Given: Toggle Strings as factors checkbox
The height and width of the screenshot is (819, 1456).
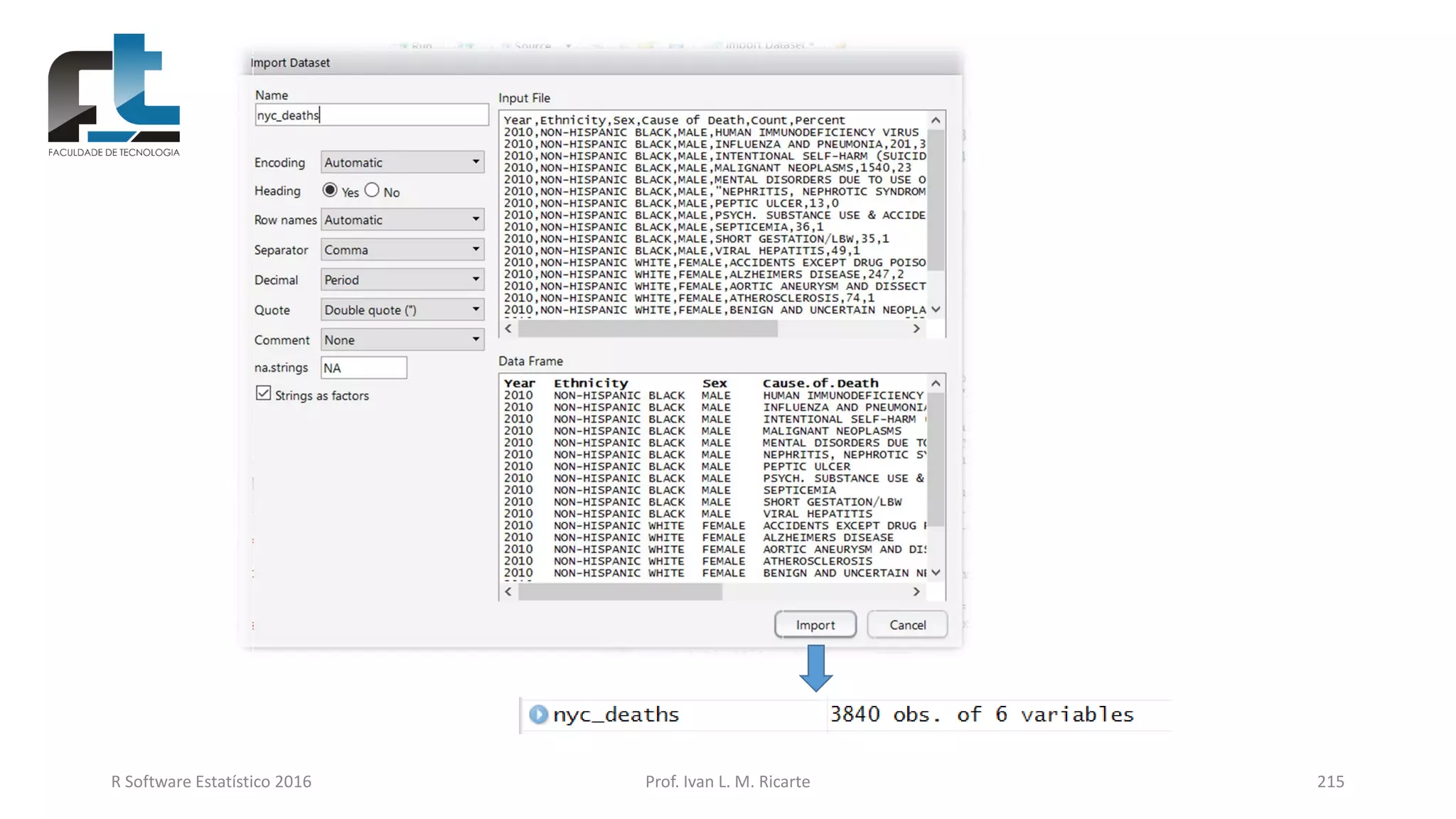Looking at the screenshot, I should (x=264, y=393).
